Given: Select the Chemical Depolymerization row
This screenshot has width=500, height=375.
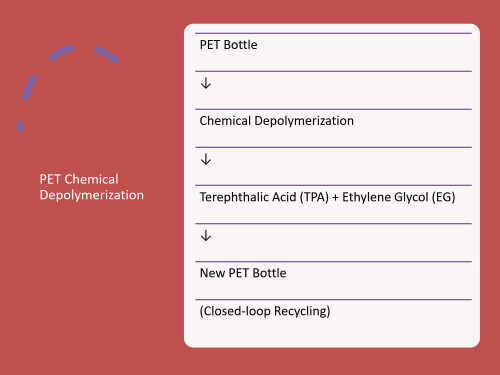Looking at the screenshot, I should pyautogui.click(x=333, y=128).
